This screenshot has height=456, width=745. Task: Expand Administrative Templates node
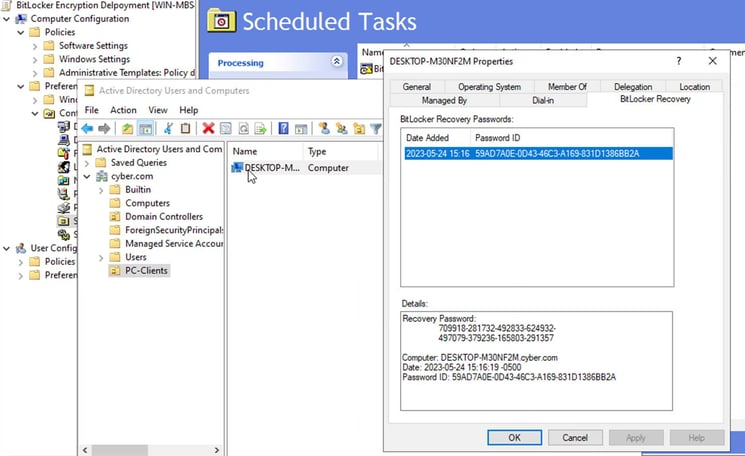pos(35,73)
